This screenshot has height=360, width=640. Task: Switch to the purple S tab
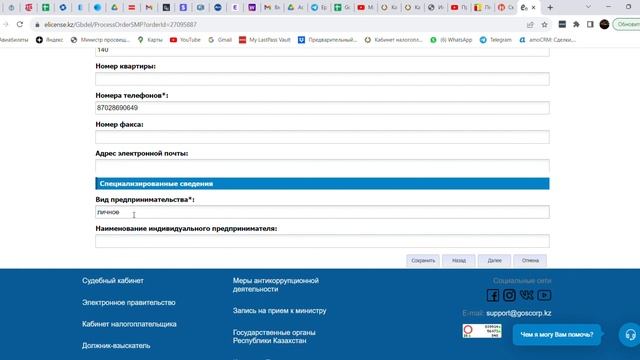click(x=183, y=7)
